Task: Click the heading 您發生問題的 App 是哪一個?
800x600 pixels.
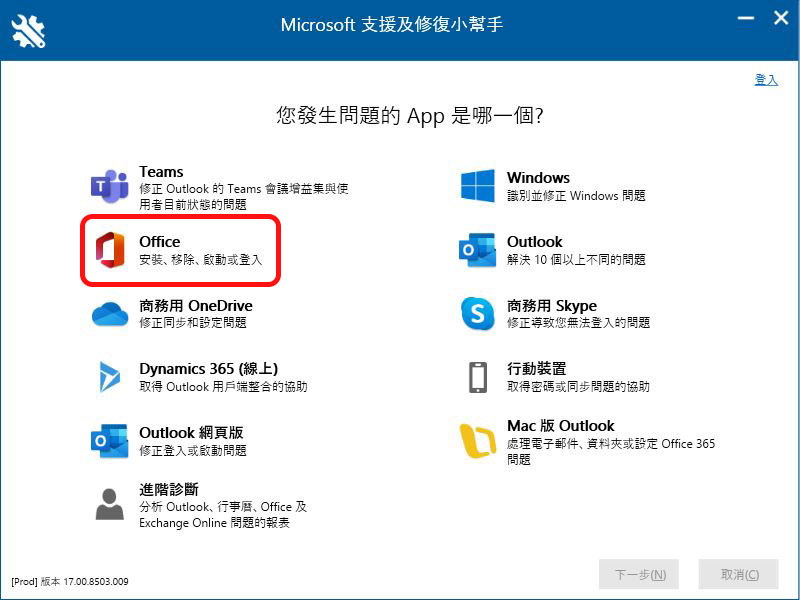Action: click(410, 116)
